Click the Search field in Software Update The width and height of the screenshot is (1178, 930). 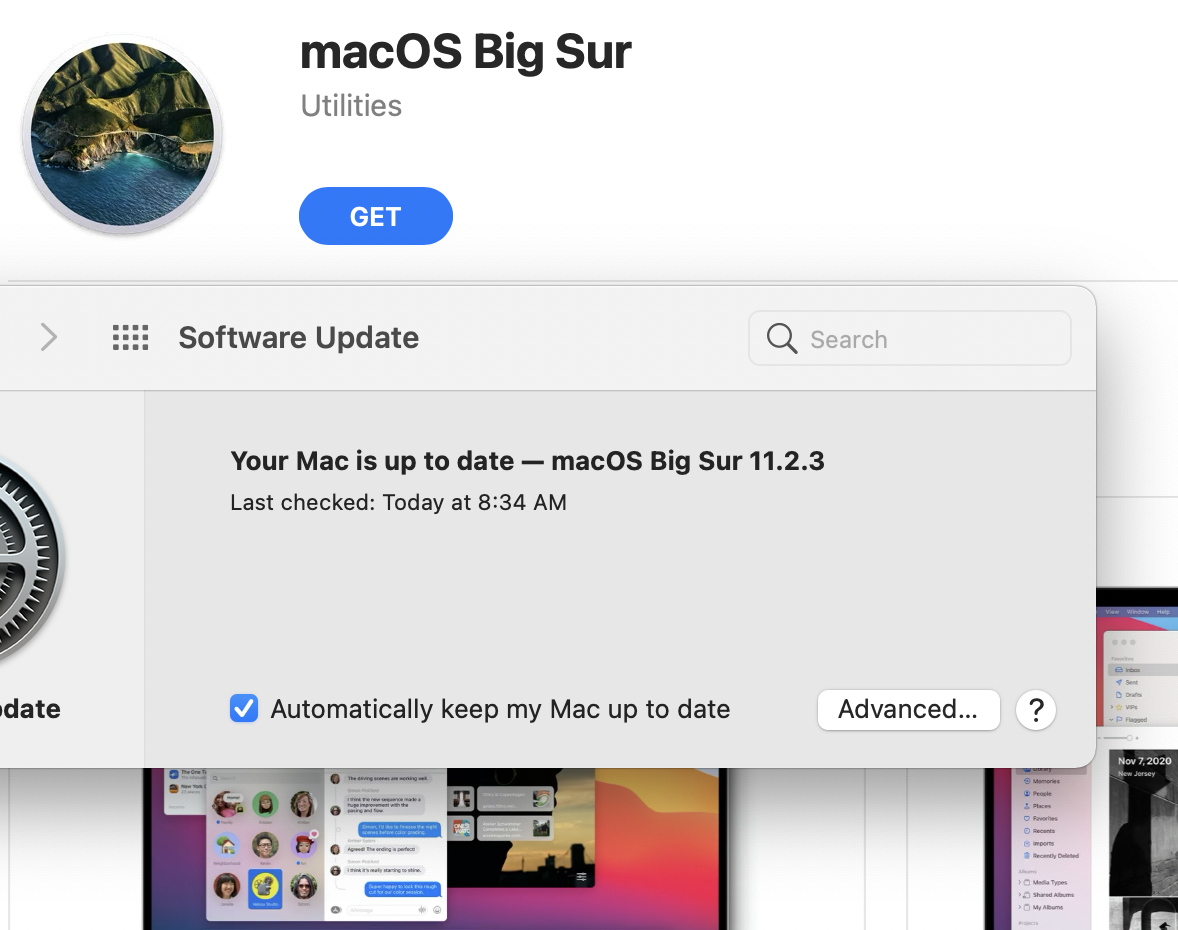910,339
